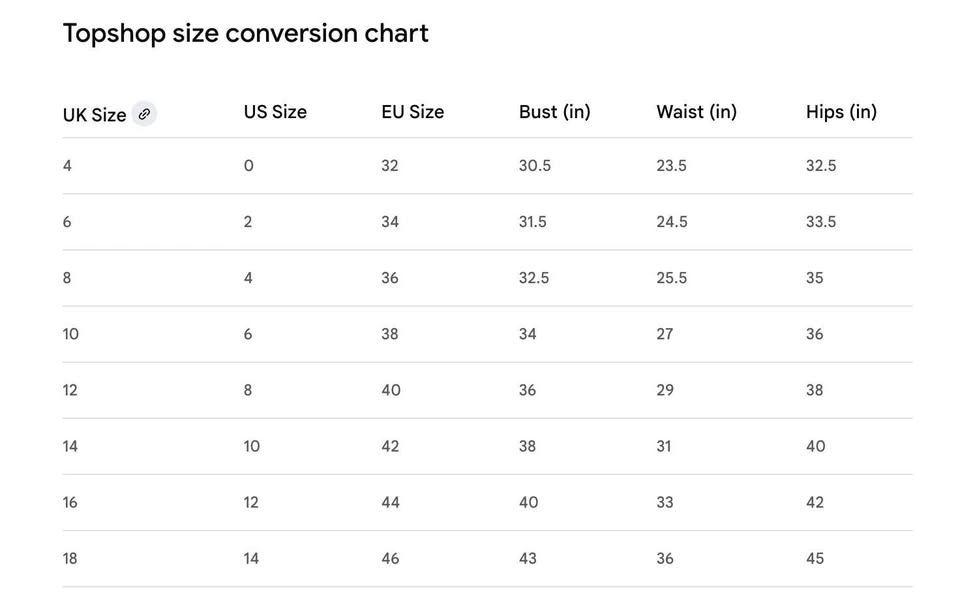Screen dimensions: 960x616
Task: Select the bust value 43 cell
Action: [x=527, y=558]
